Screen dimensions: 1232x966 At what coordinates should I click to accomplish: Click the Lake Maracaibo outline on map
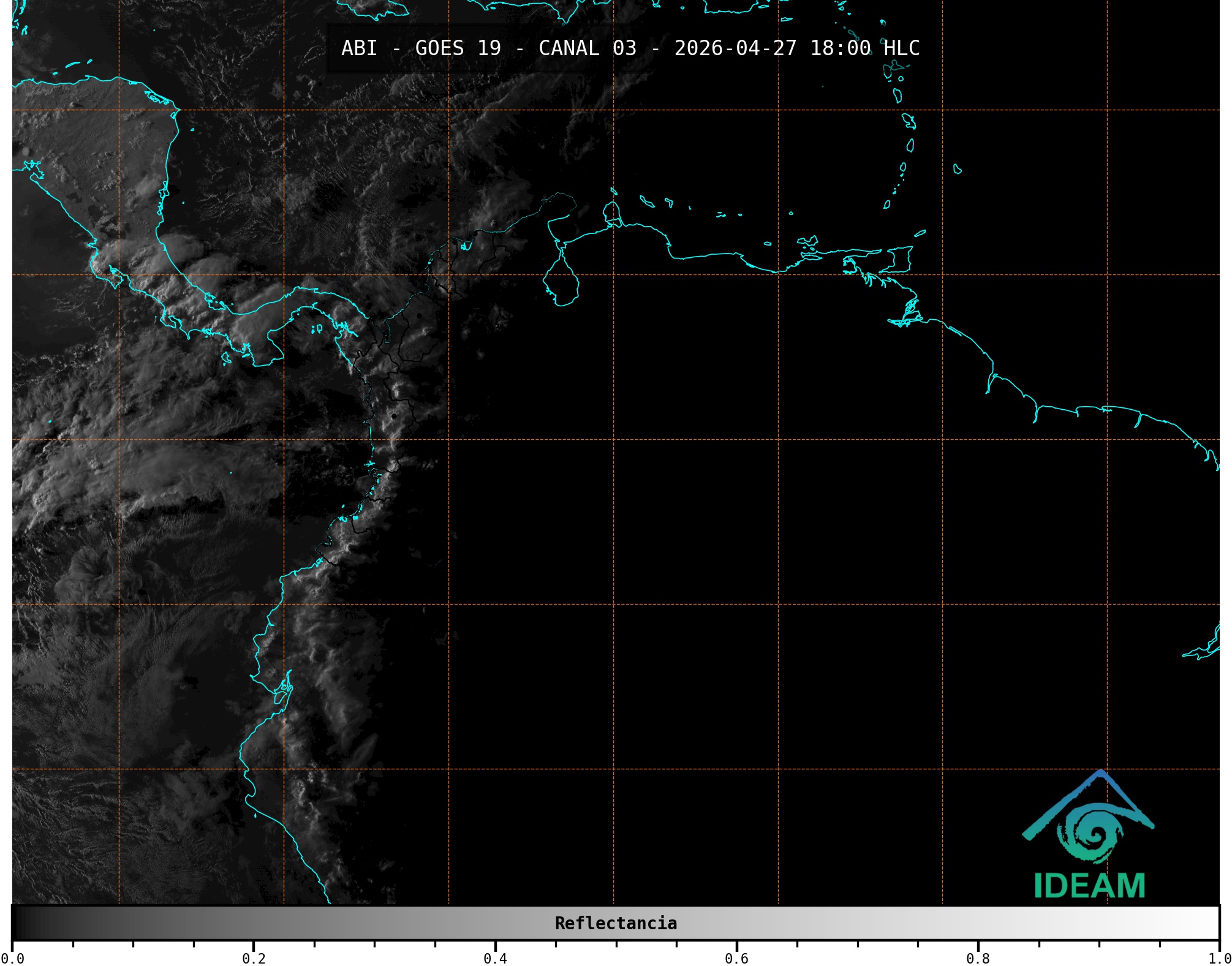[561, 283]
